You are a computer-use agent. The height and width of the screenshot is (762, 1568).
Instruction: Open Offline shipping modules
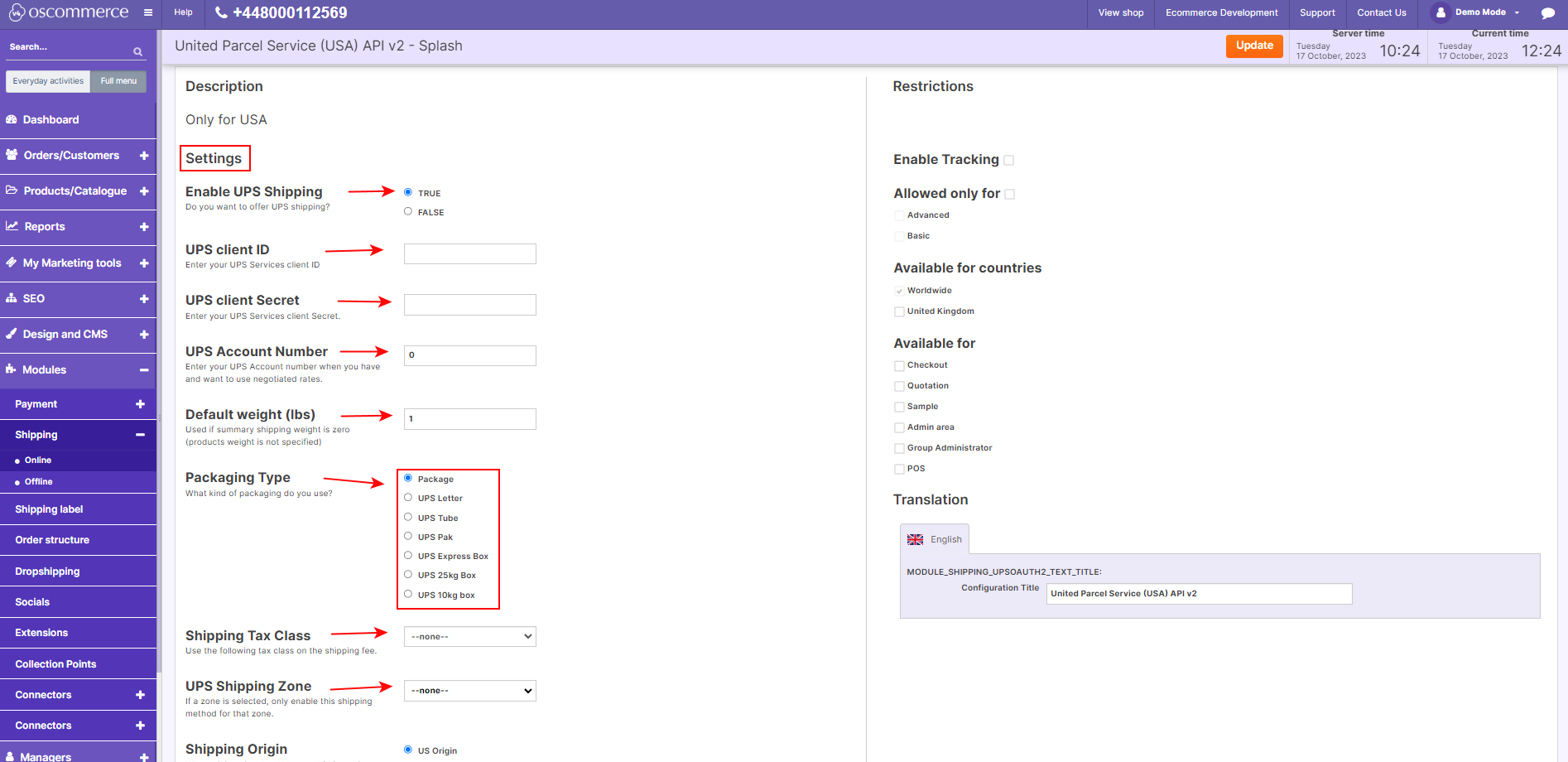tap(39, 482)
